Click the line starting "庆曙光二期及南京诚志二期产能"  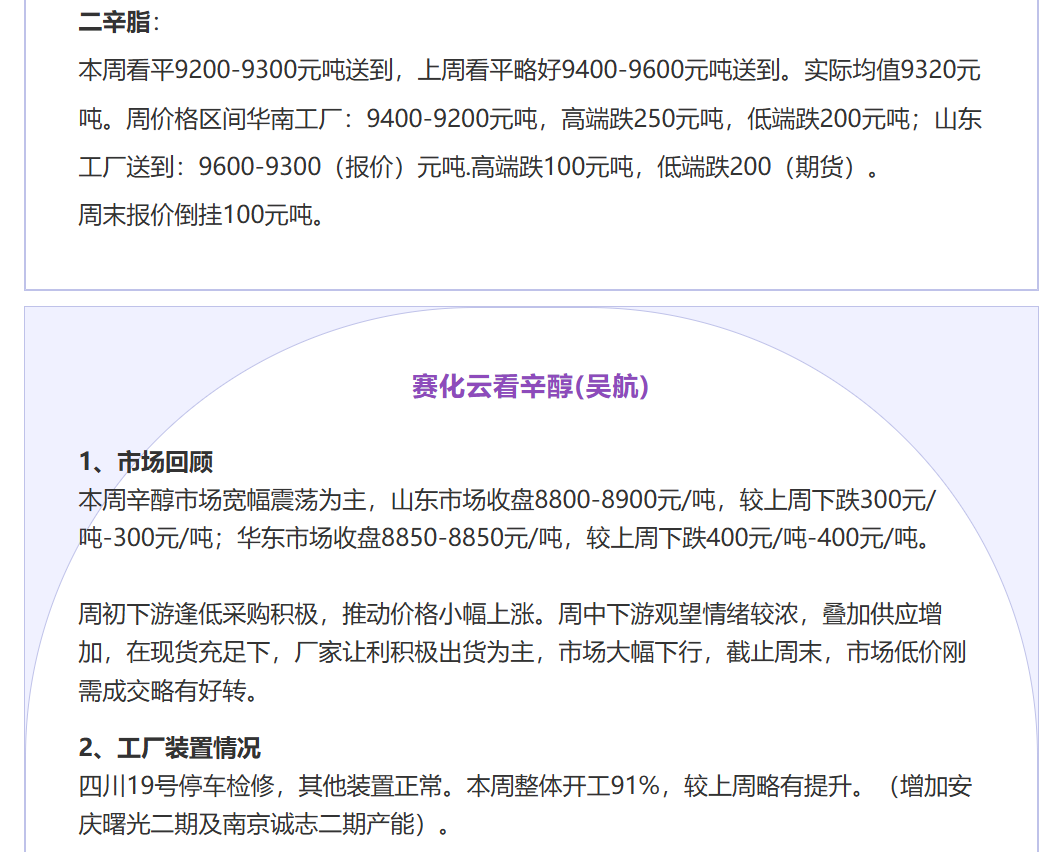(264, 824)
